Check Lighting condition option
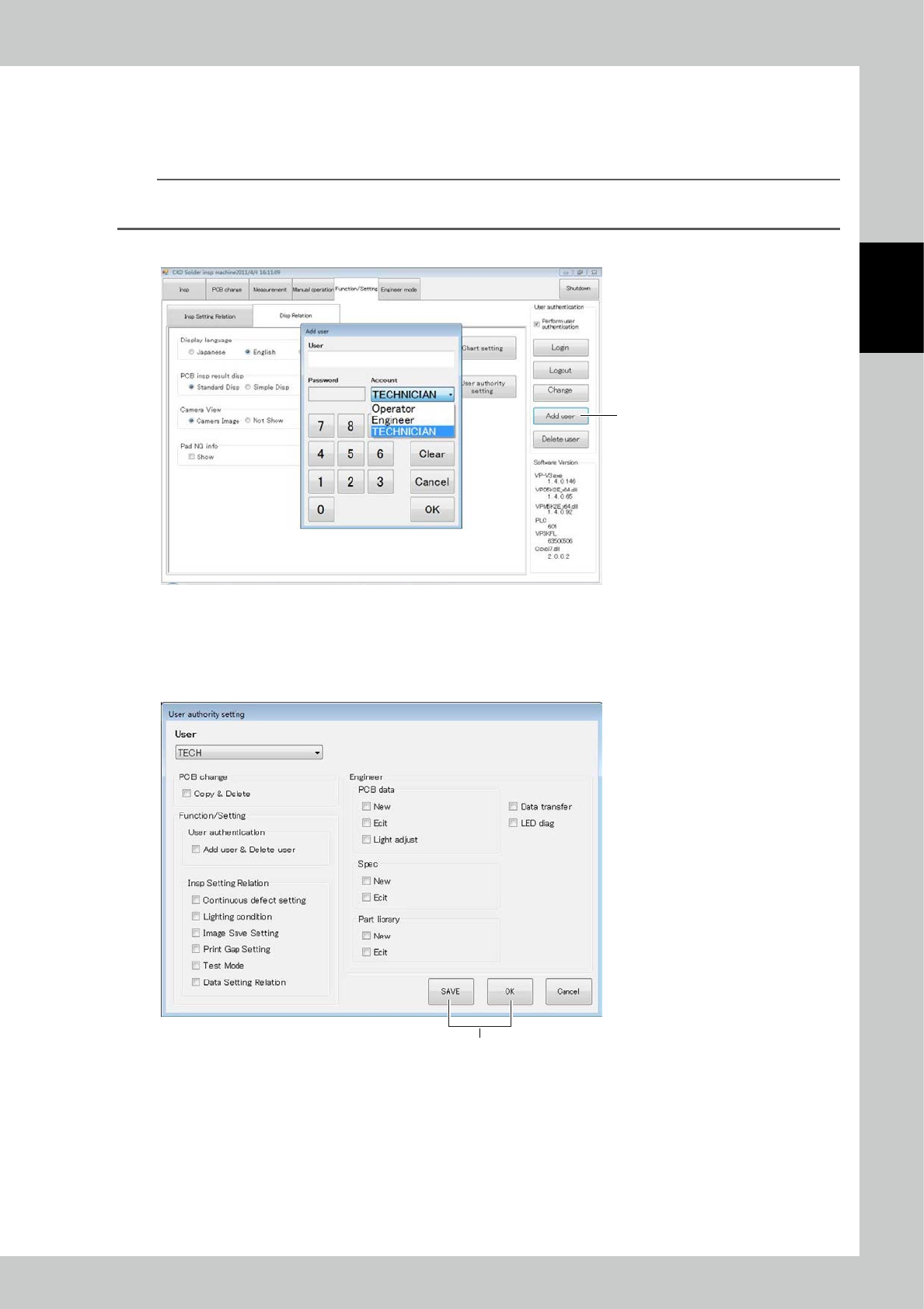The image size is (924, 1309). pos(196,916)
